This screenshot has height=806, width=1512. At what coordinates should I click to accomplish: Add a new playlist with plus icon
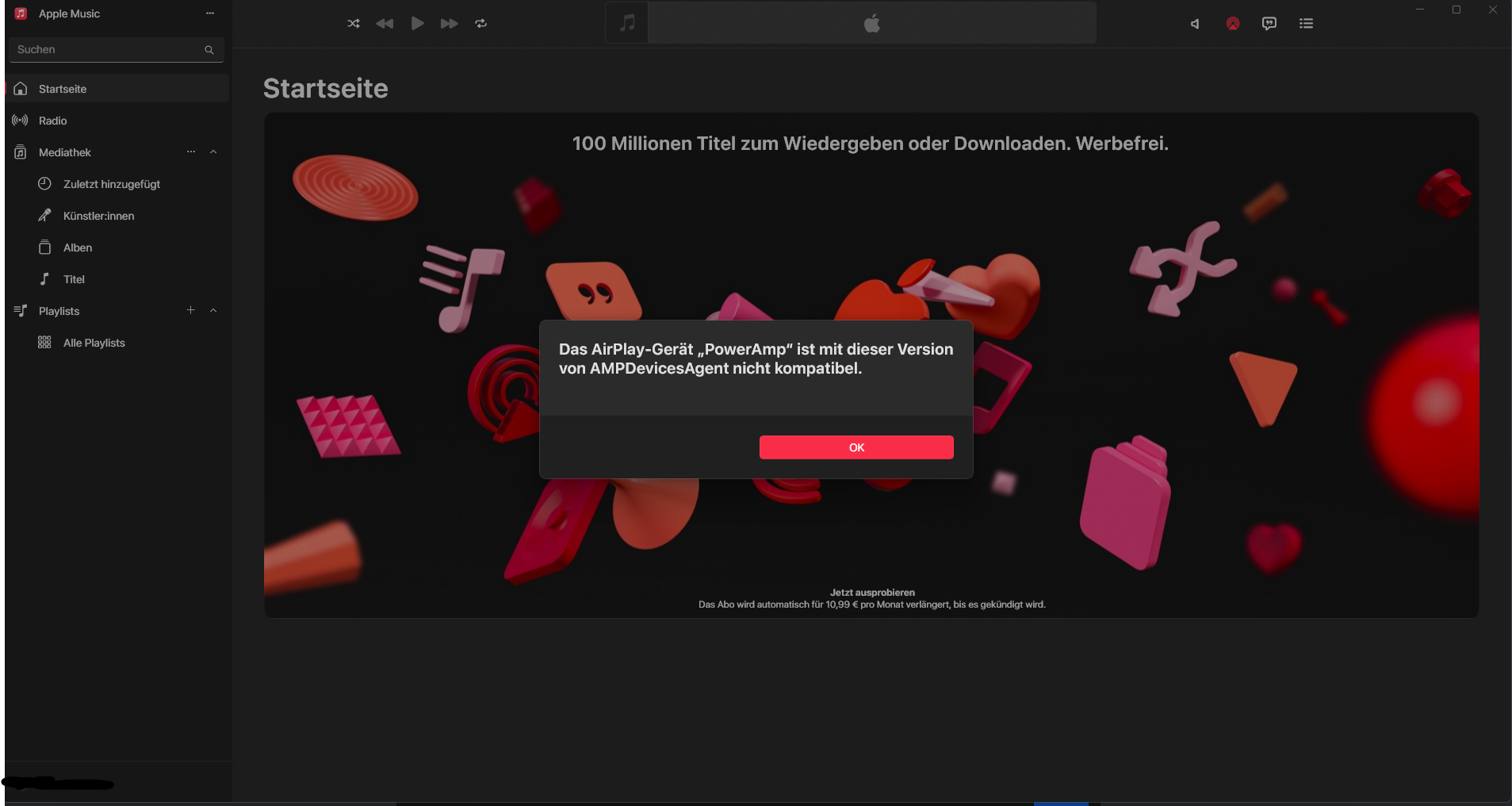point(190,310)
